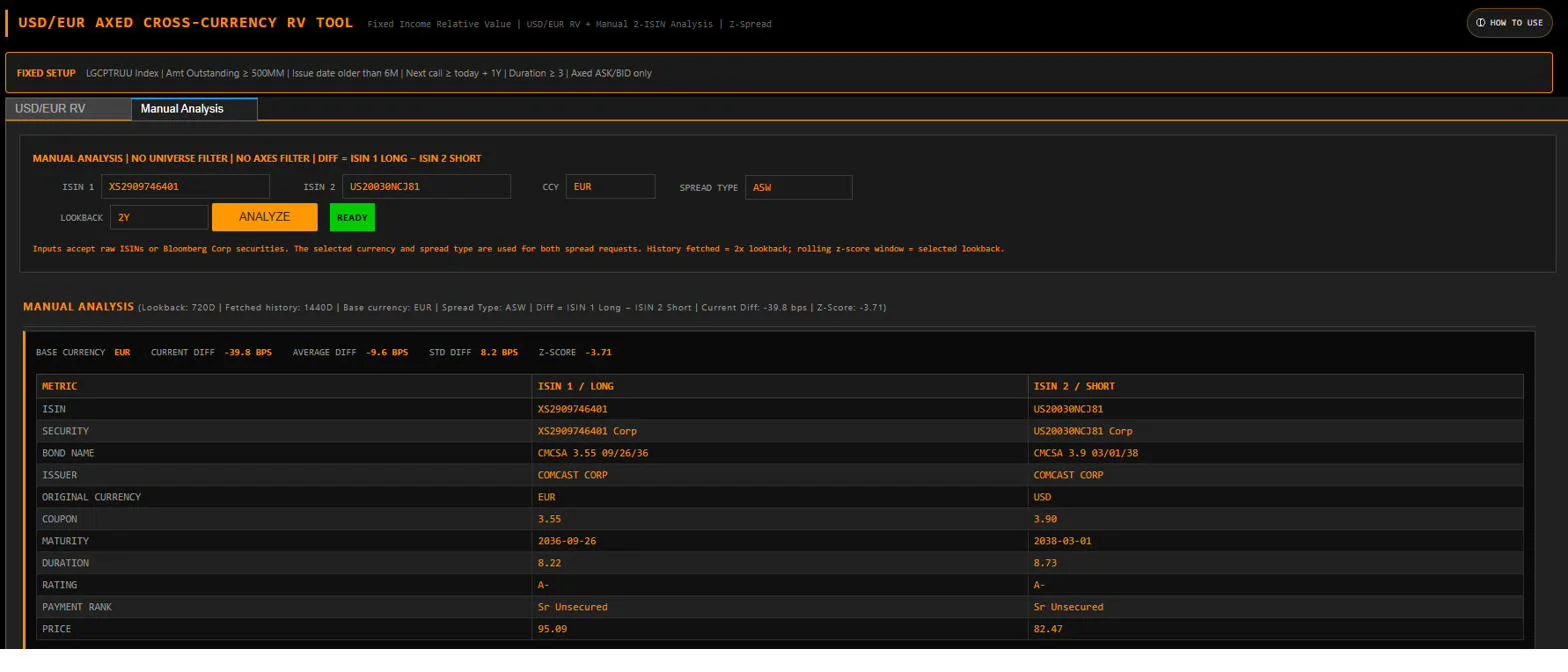Viewport: 1568px width, 672px height.
Task: Open the CCY currency dropdown
Action: tap(610, 187)
